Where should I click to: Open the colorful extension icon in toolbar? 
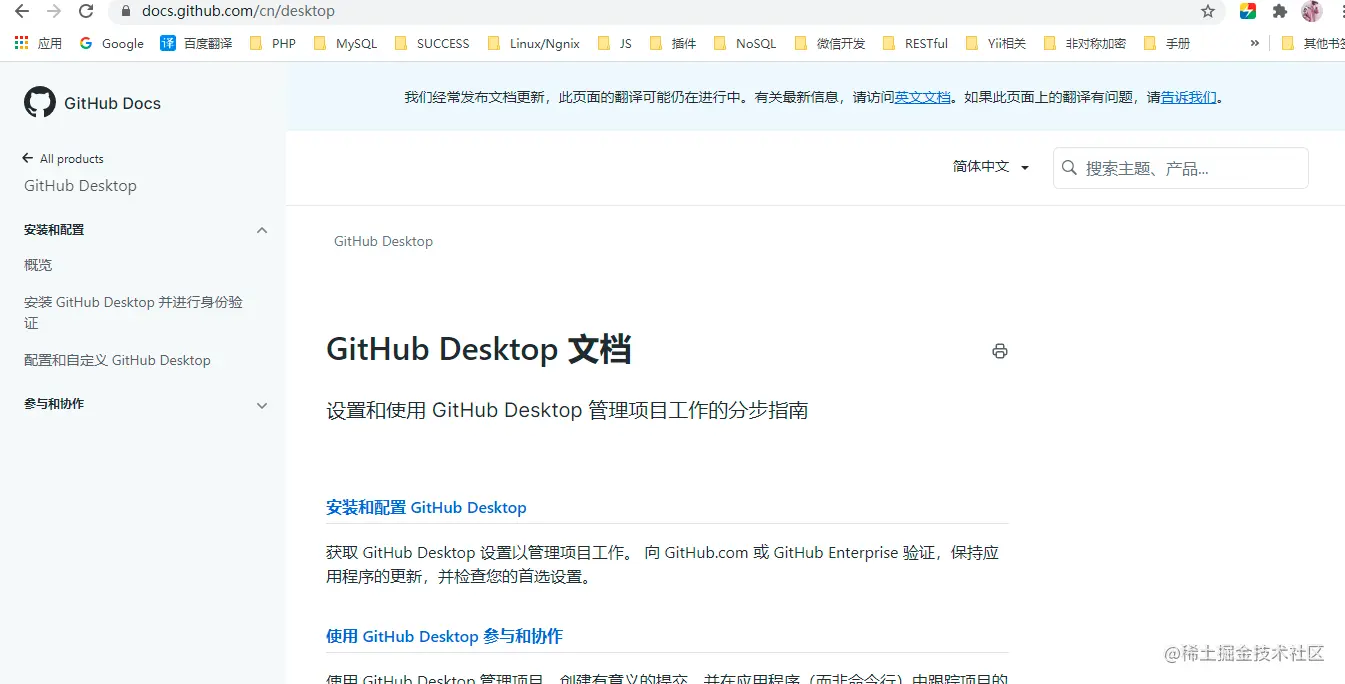pos(1248,11)
